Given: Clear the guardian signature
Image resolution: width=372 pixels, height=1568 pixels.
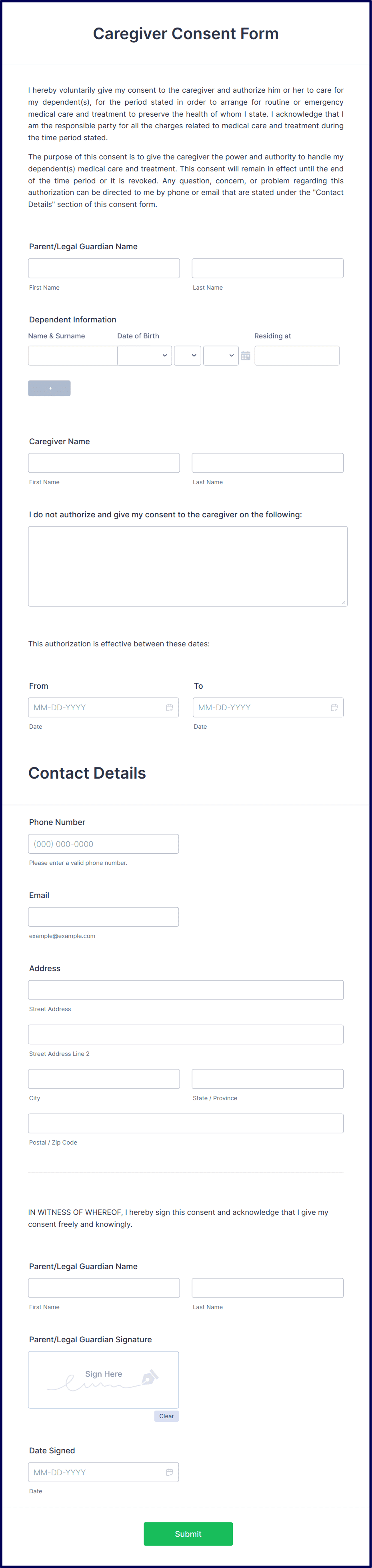Looking at the screenshot, I should tap(166, 1416).
